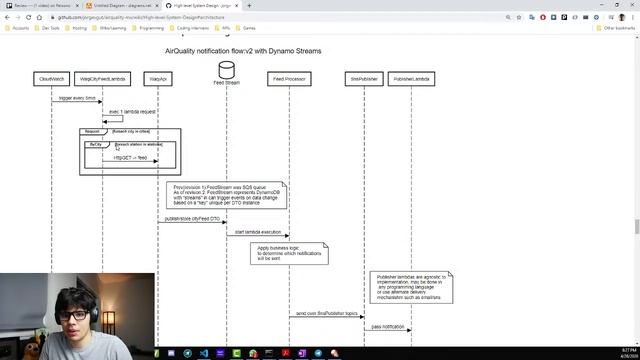The width and height of the screenshot is (640, 360).
Task: Click the page vertical scrollbar thumb
Action: [637, 227]
